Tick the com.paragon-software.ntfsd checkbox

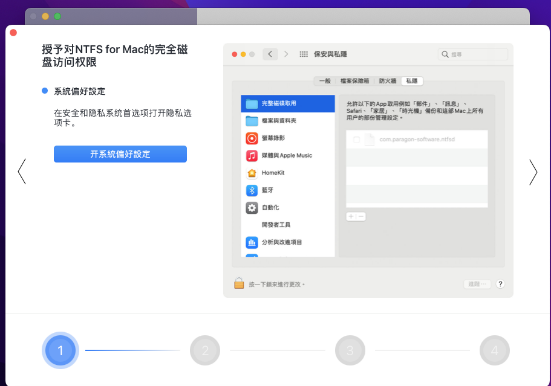(356, 140)
